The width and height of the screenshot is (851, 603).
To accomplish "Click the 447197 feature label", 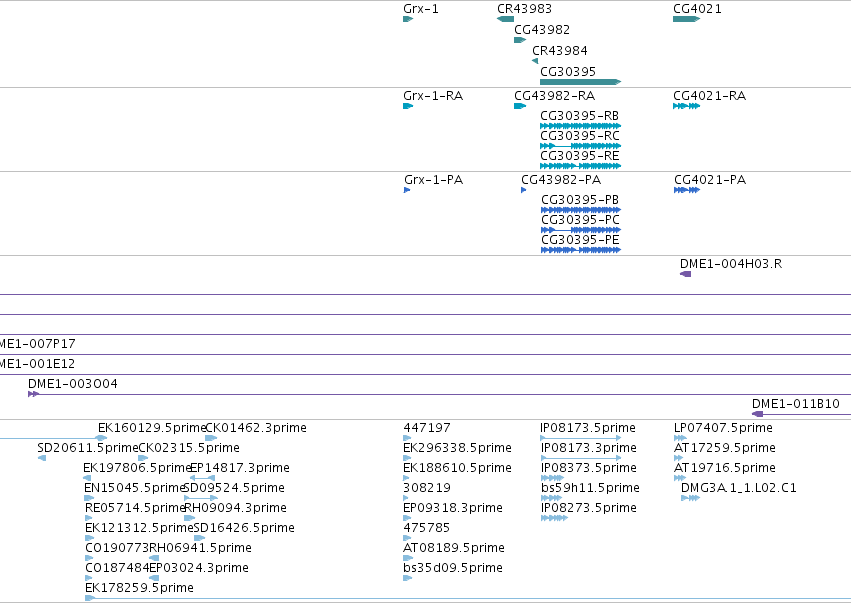I will pyautogui.click(x=427, y=428).
